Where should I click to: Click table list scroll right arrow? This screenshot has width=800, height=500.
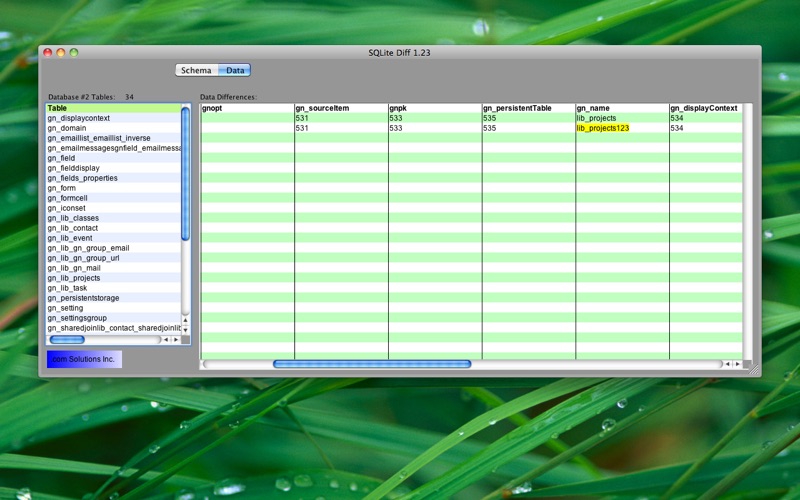(x=176, y=340)
